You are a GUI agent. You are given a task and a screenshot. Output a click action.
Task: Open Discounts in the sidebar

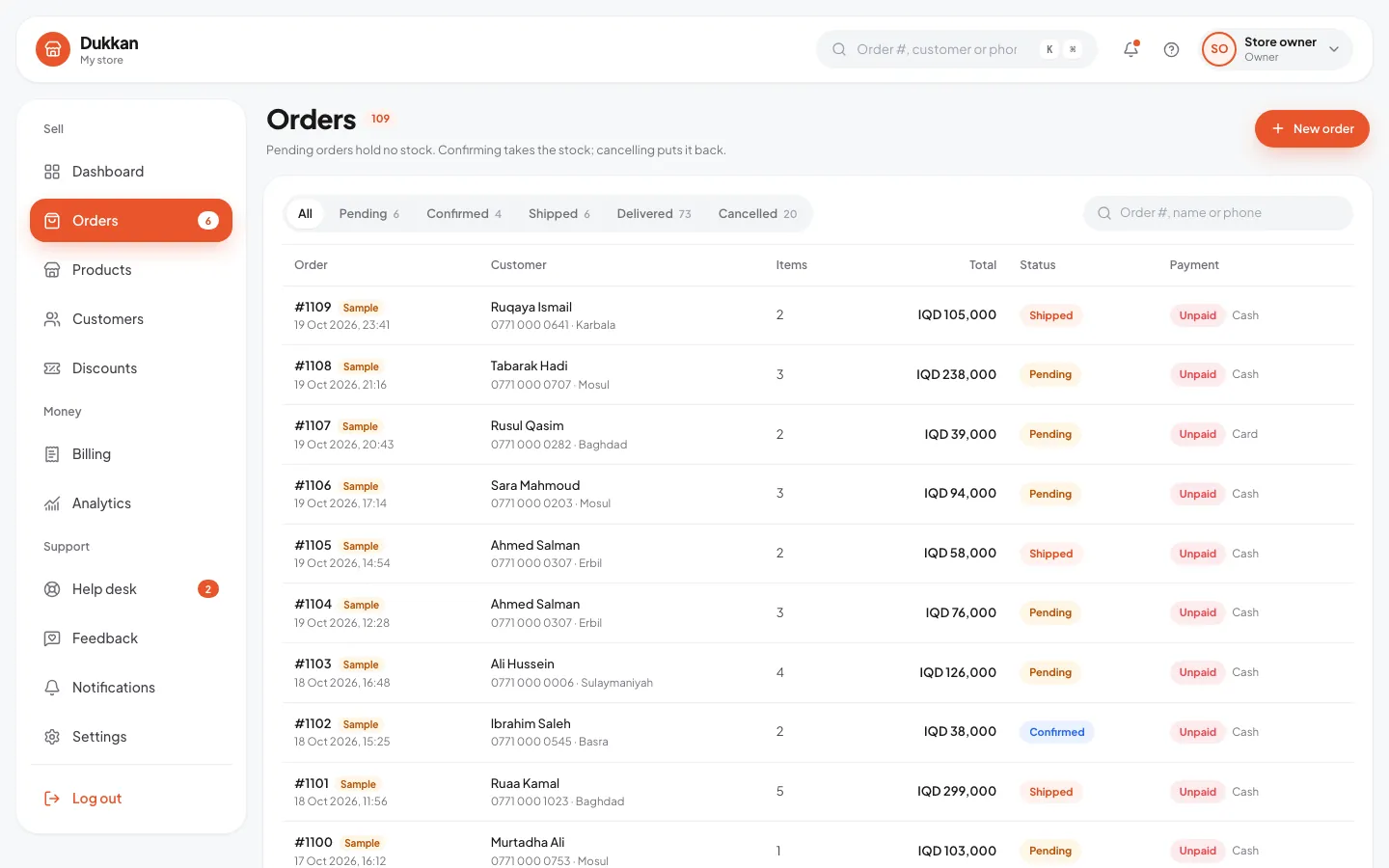click(131, 368)
